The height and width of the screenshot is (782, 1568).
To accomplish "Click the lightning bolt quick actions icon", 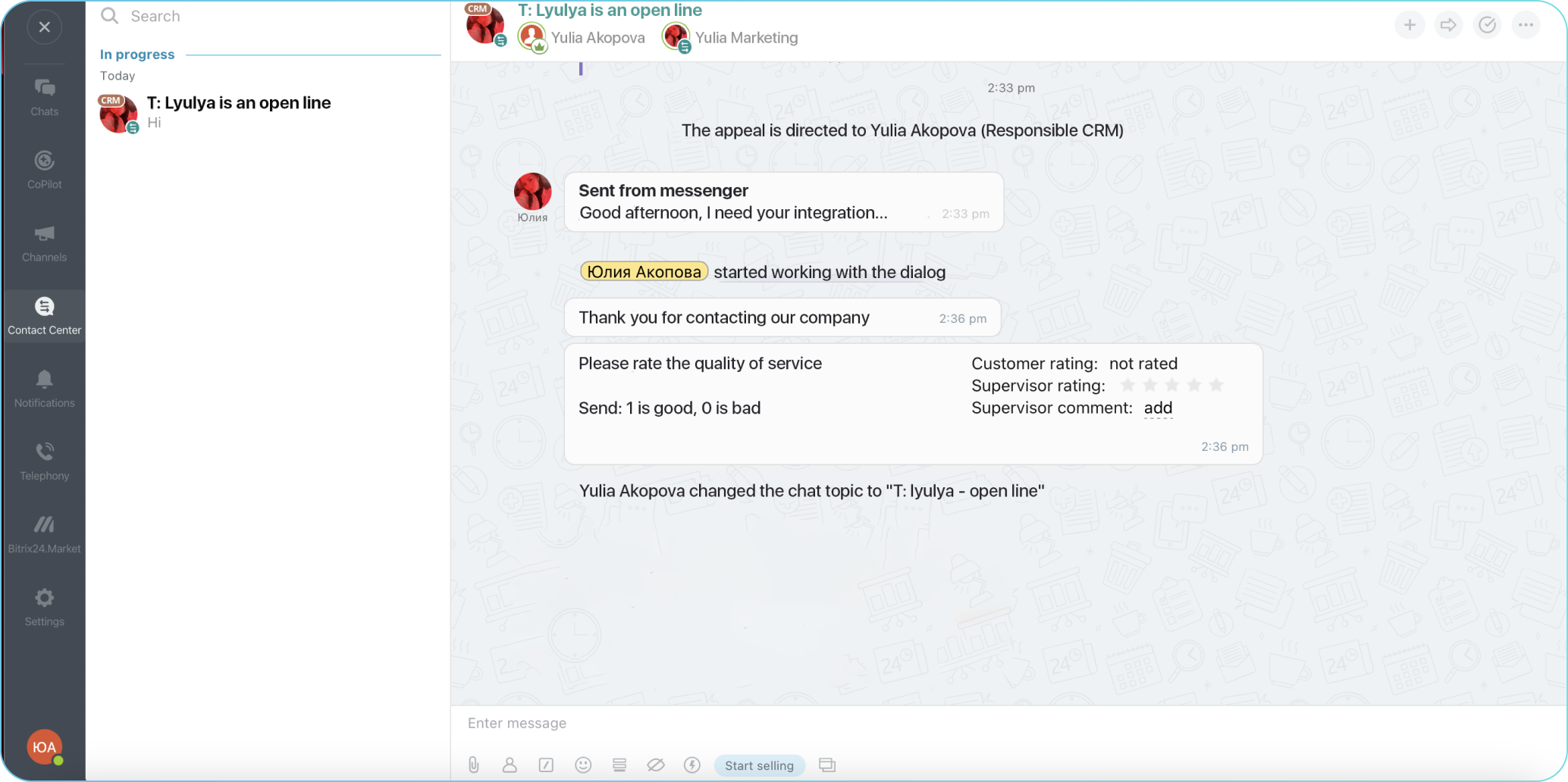I will click(692, 765).
